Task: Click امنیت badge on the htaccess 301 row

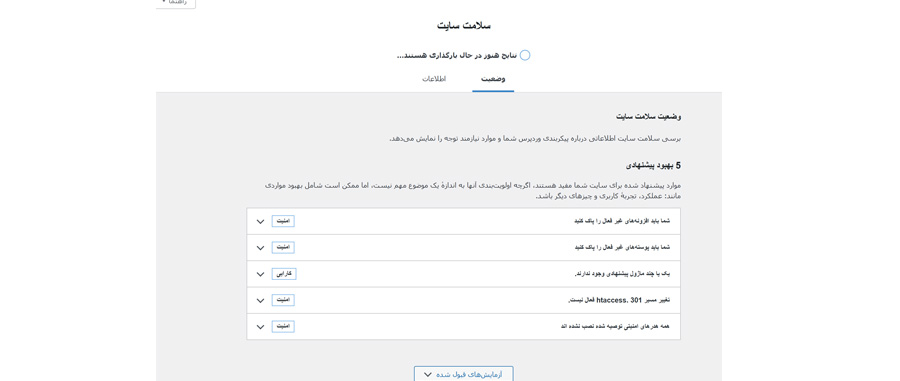Action: pos(283,300)
